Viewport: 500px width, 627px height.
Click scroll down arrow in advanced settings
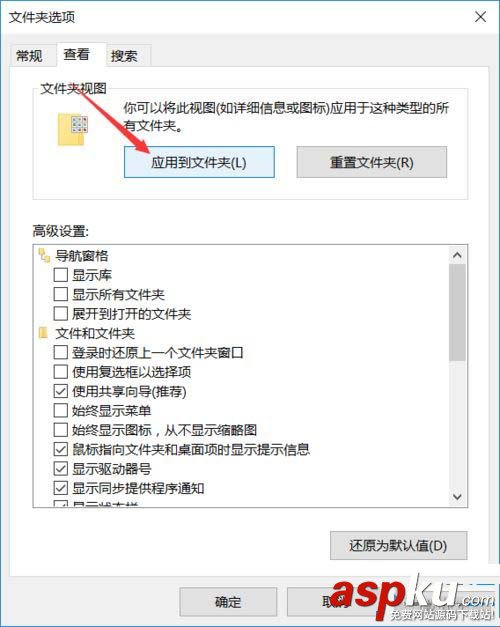457,497
